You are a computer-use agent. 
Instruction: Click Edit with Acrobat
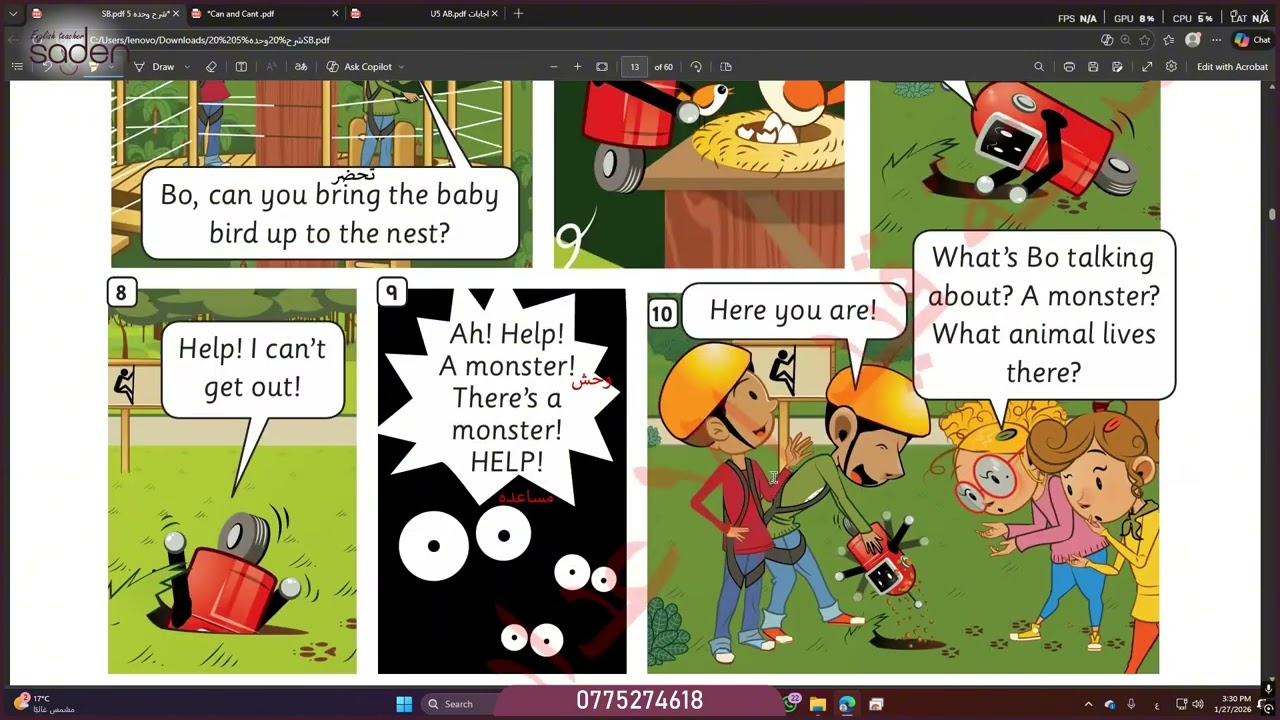1232,67
